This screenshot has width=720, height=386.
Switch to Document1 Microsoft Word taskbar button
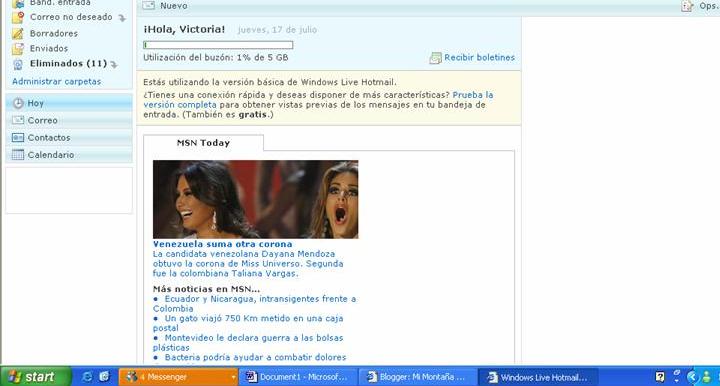tap(297, 377)
